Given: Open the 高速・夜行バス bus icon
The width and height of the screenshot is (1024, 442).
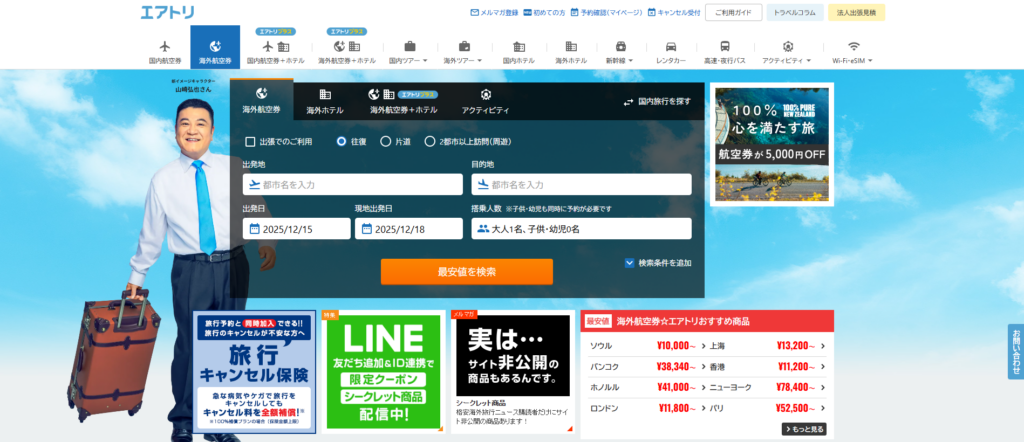Looking at the screenshot, I should pos(724,46).
